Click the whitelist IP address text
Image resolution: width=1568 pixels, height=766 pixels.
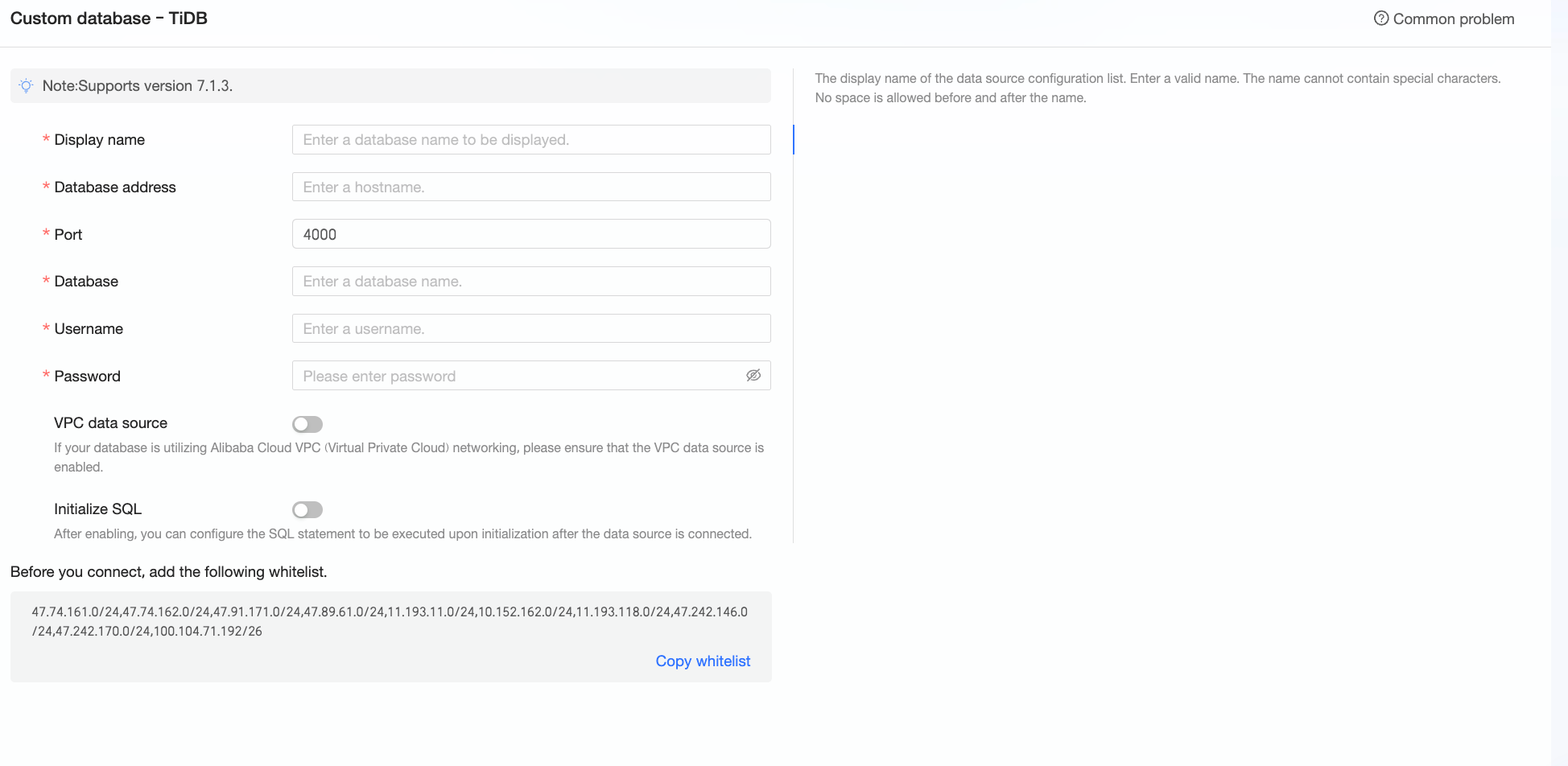coord(390,621)
